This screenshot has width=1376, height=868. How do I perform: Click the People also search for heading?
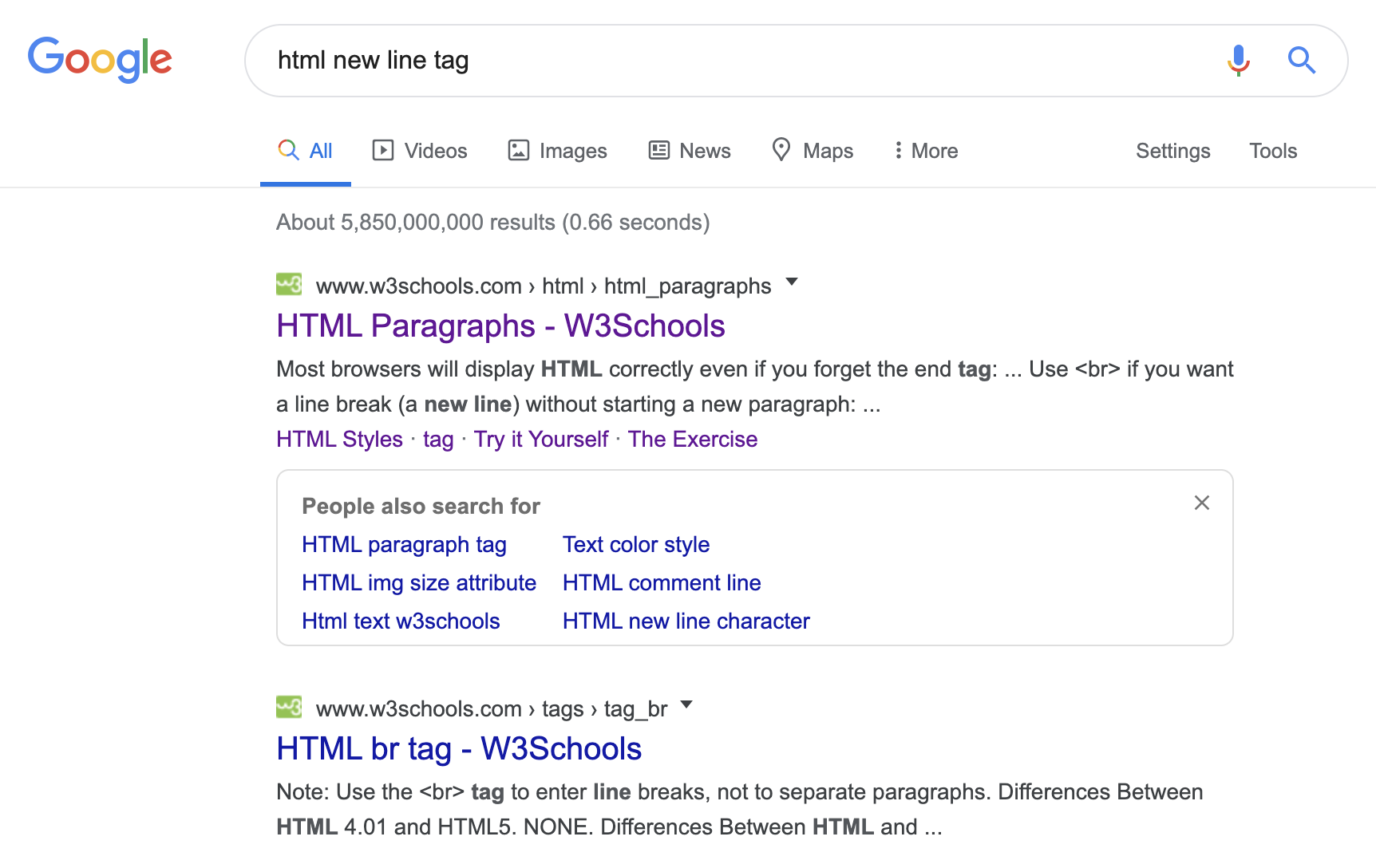pos(421,507)
